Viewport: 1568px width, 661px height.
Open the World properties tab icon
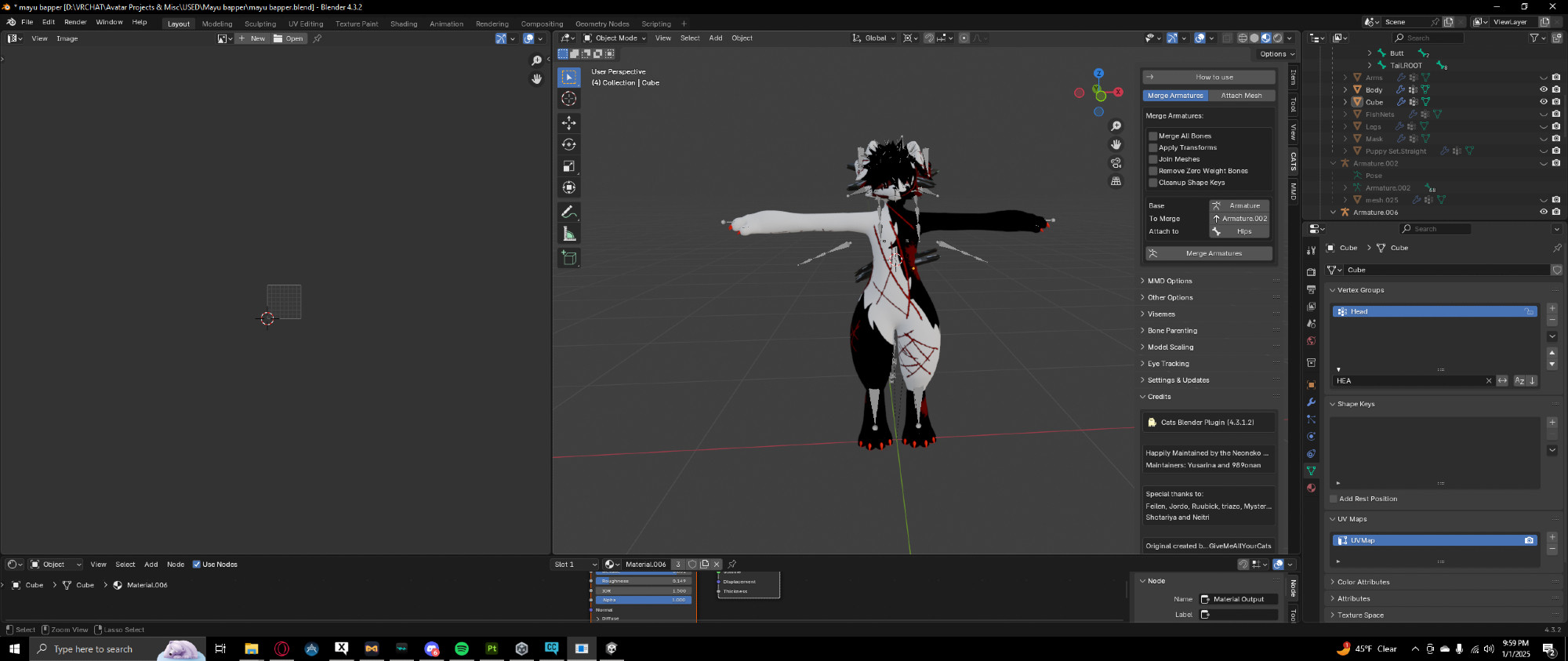tap(1311, 341)
